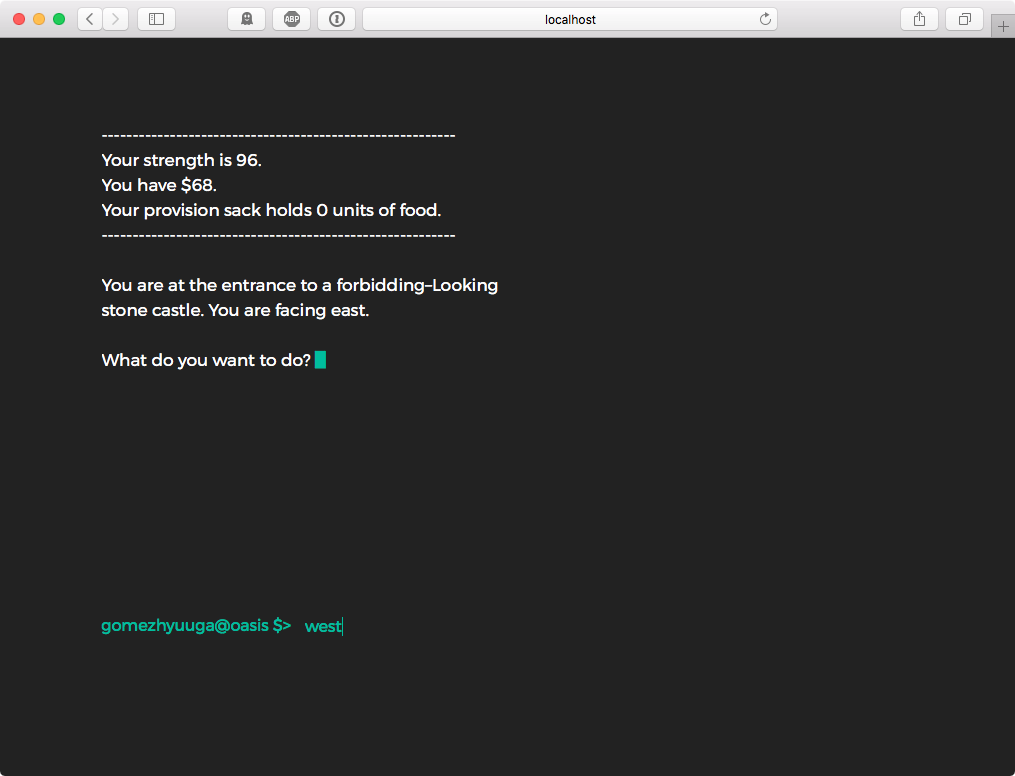The image size is (1015, 776).
Task: Open a new tab with plus button
Action: click(1003, 27)
